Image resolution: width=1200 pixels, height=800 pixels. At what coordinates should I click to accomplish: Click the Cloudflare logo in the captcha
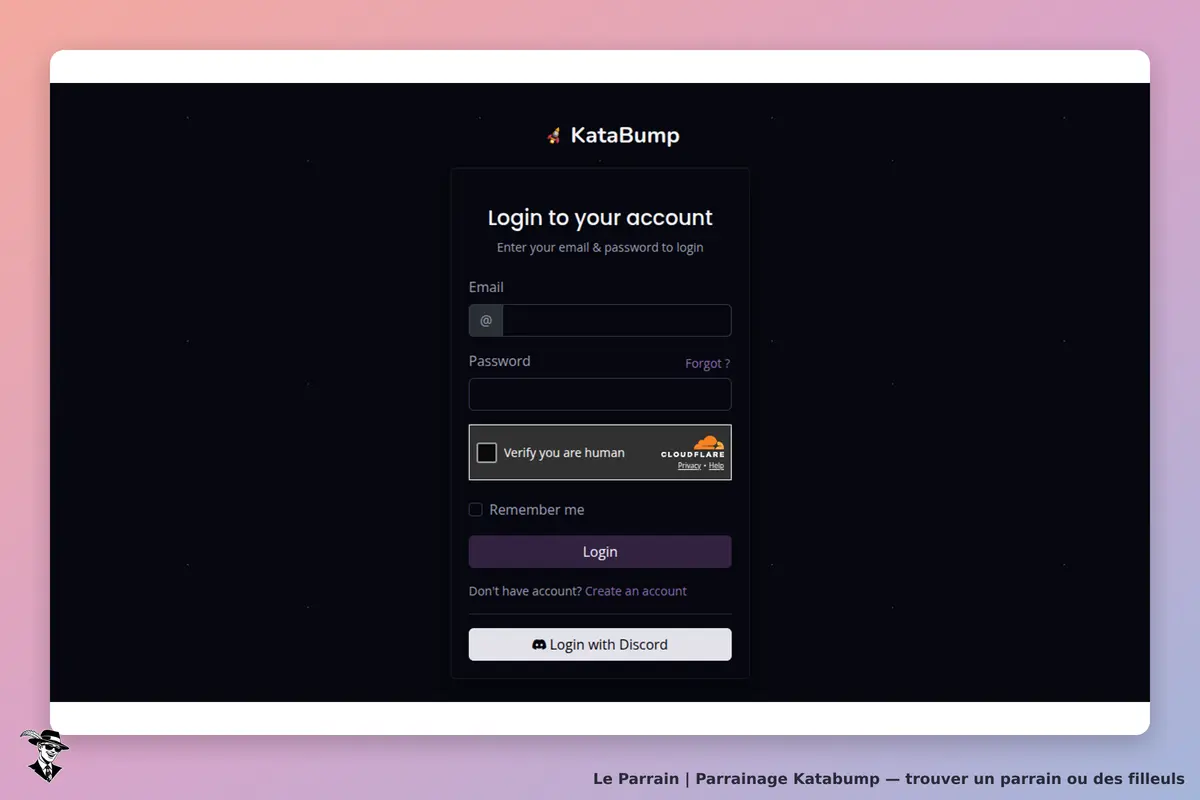point(693,447)
